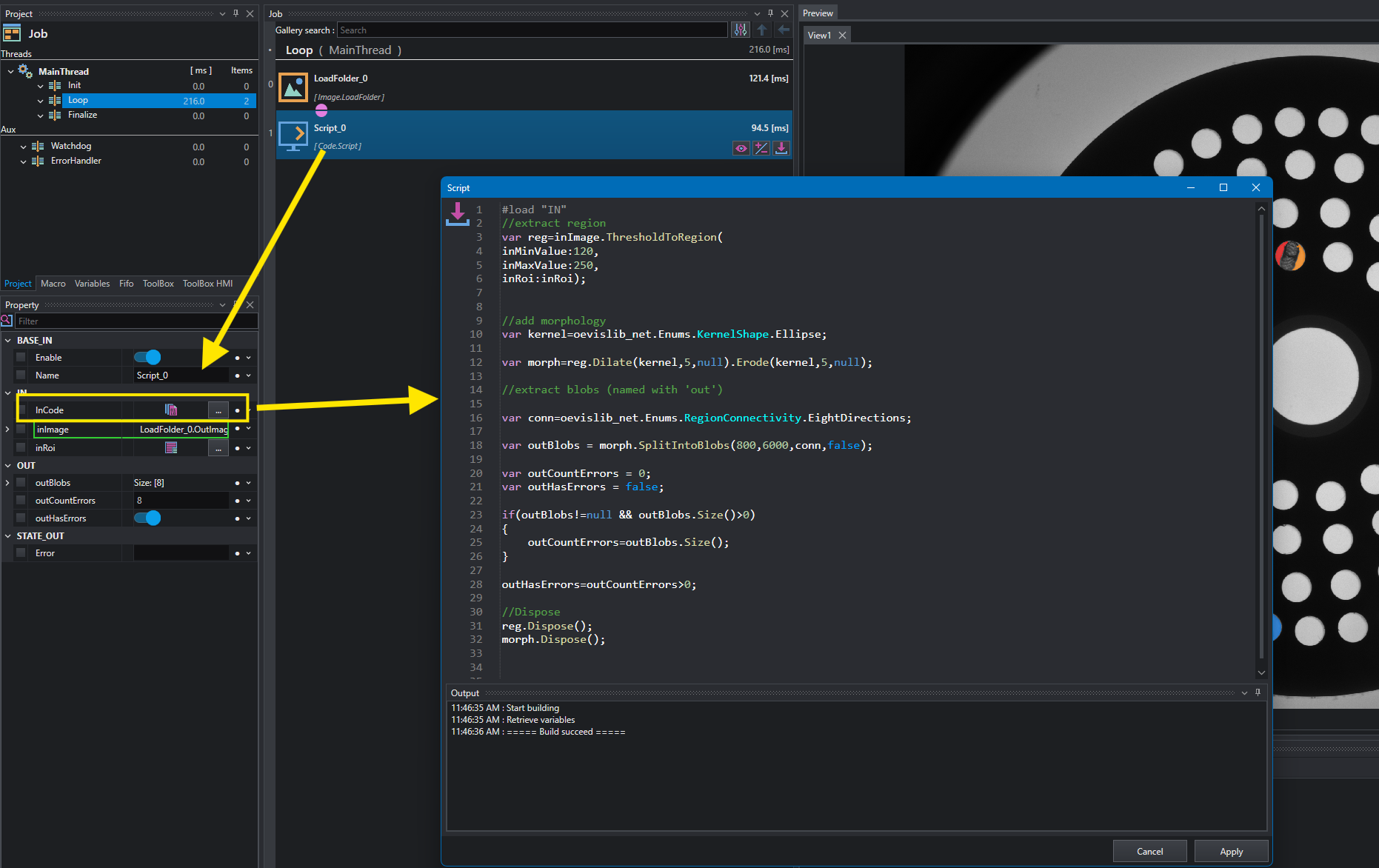This screenshot has height=868, width=1379.
Task: Open the ToolBox HMI tab
Action: pos(207,284)
